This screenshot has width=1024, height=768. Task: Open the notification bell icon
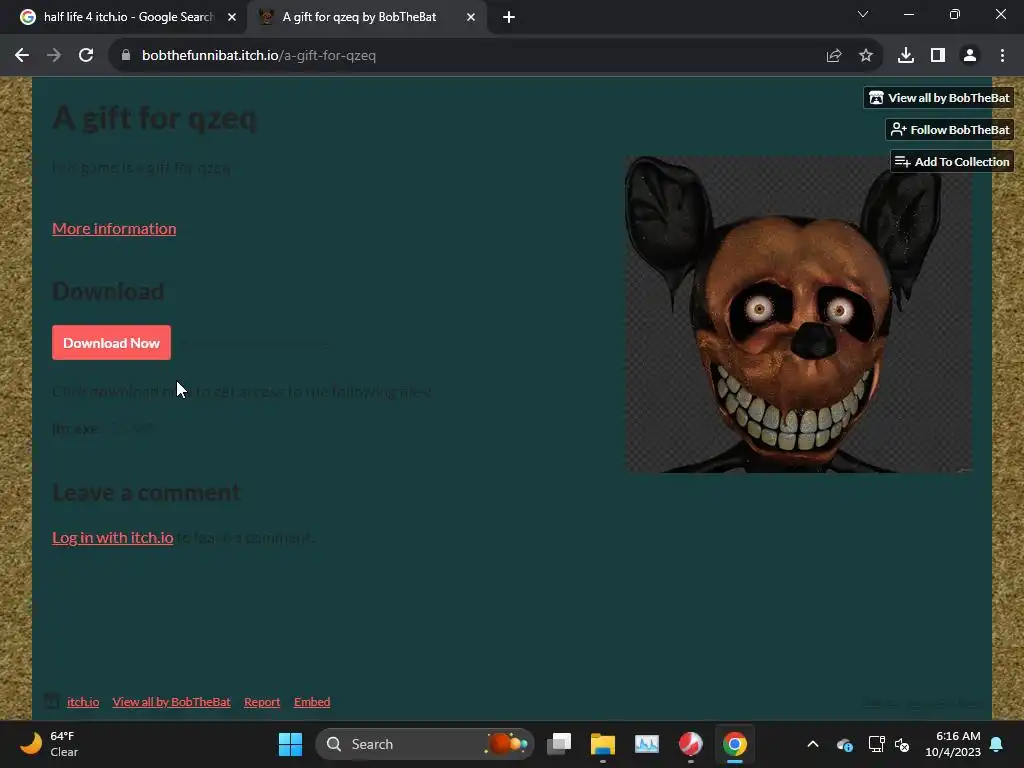tap(997, 744)
